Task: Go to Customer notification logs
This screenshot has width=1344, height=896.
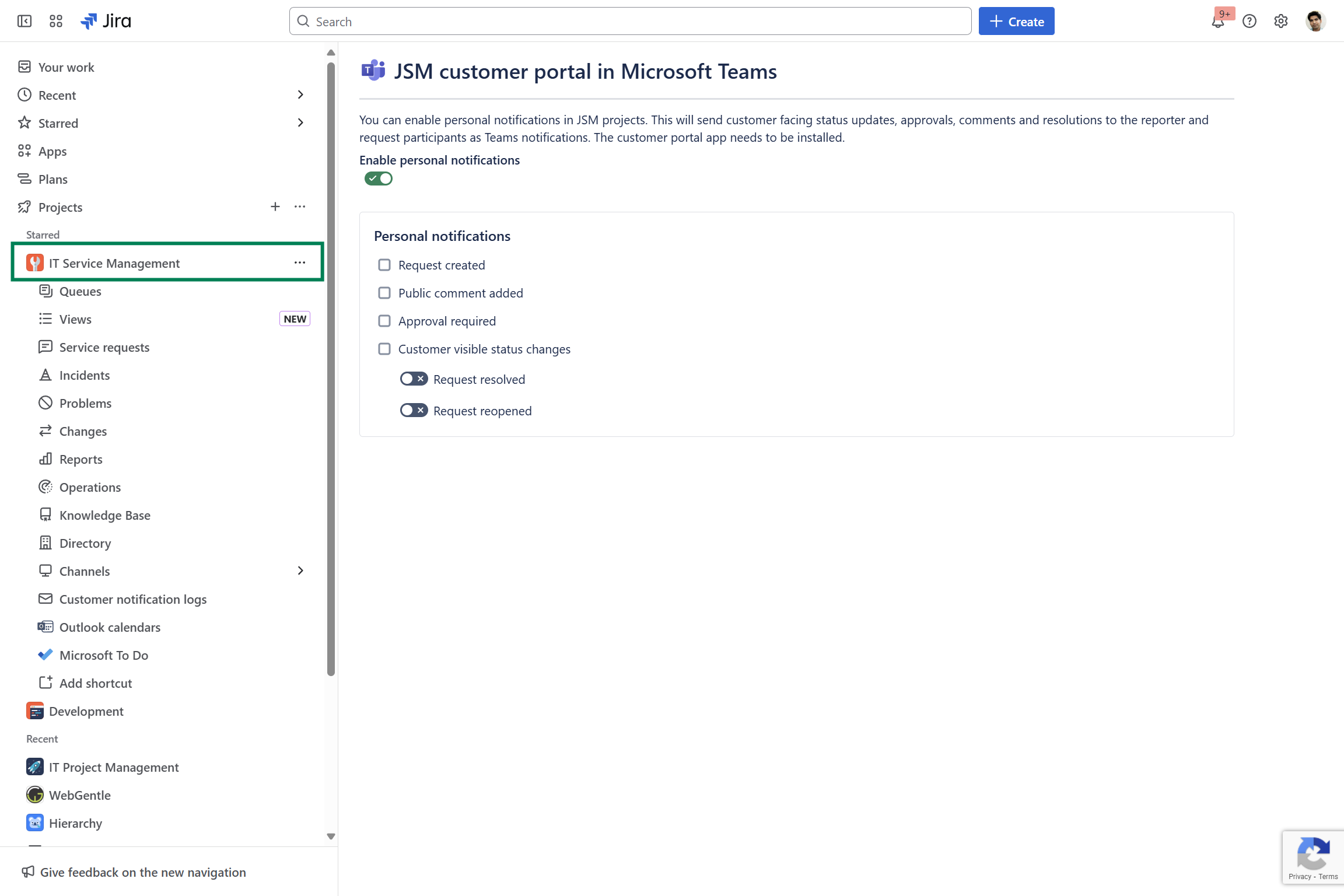Action: tap(133, 599)
